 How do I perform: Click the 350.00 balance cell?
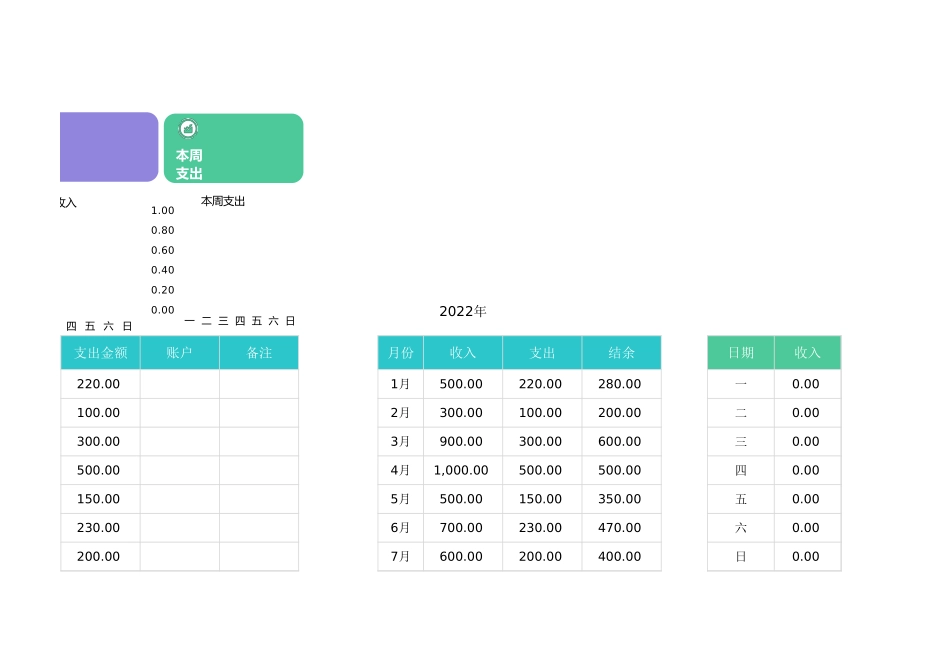click(620, 499)
